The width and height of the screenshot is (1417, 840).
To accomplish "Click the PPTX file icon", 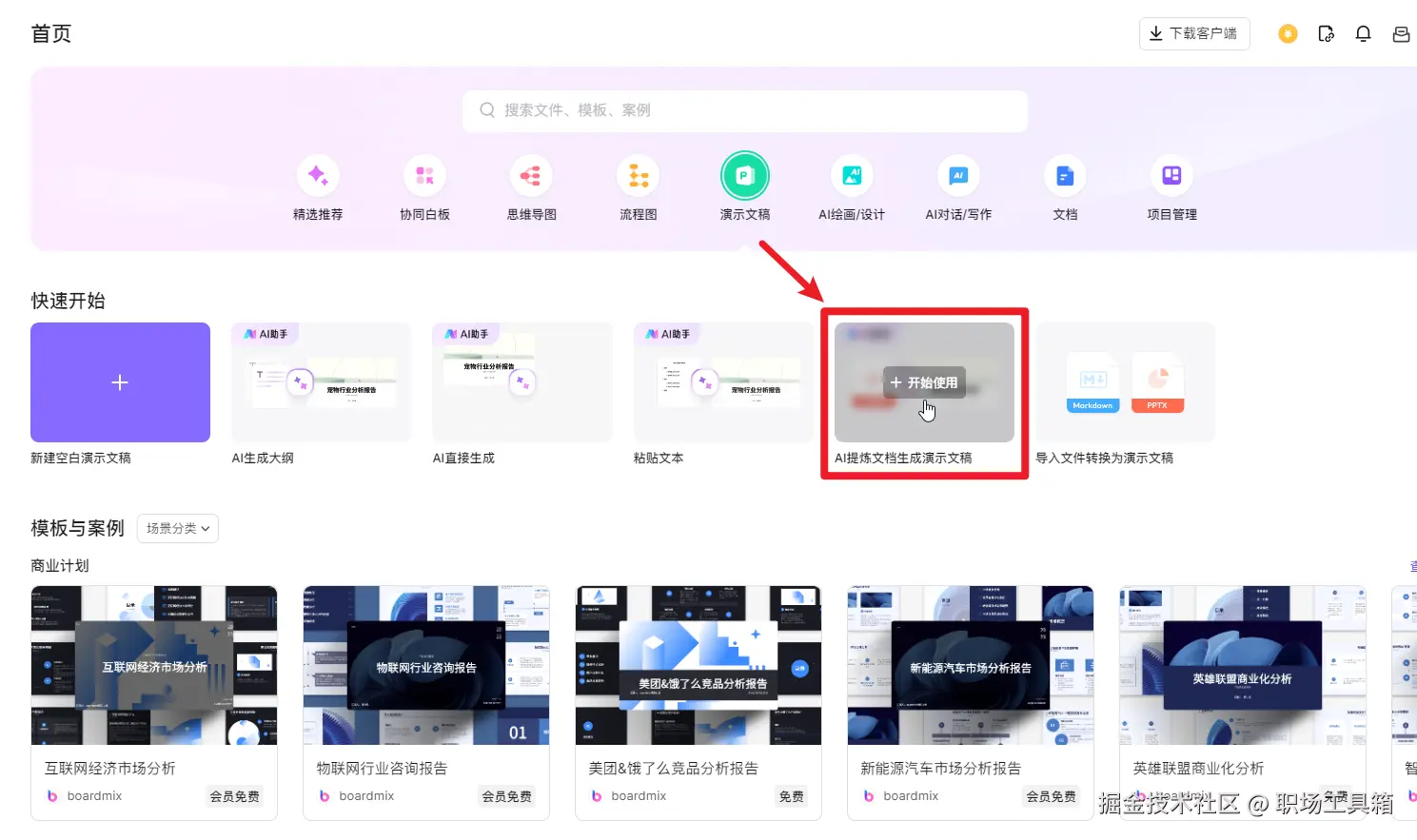I will 1157,382.
